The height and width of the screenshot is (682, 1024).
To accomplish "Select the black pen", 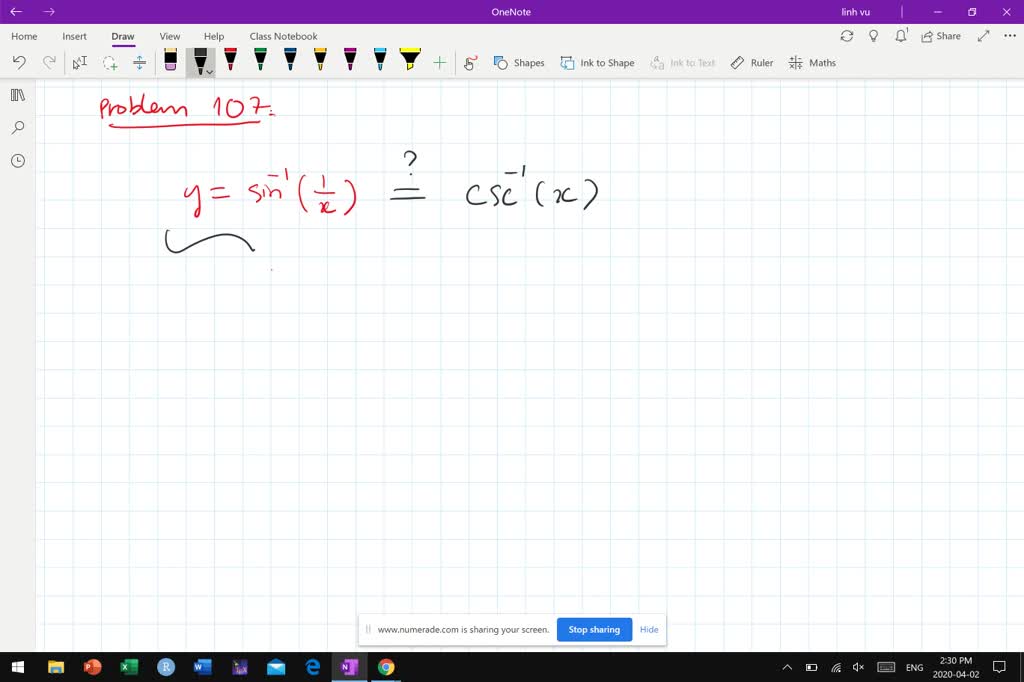I will (200, 58).
